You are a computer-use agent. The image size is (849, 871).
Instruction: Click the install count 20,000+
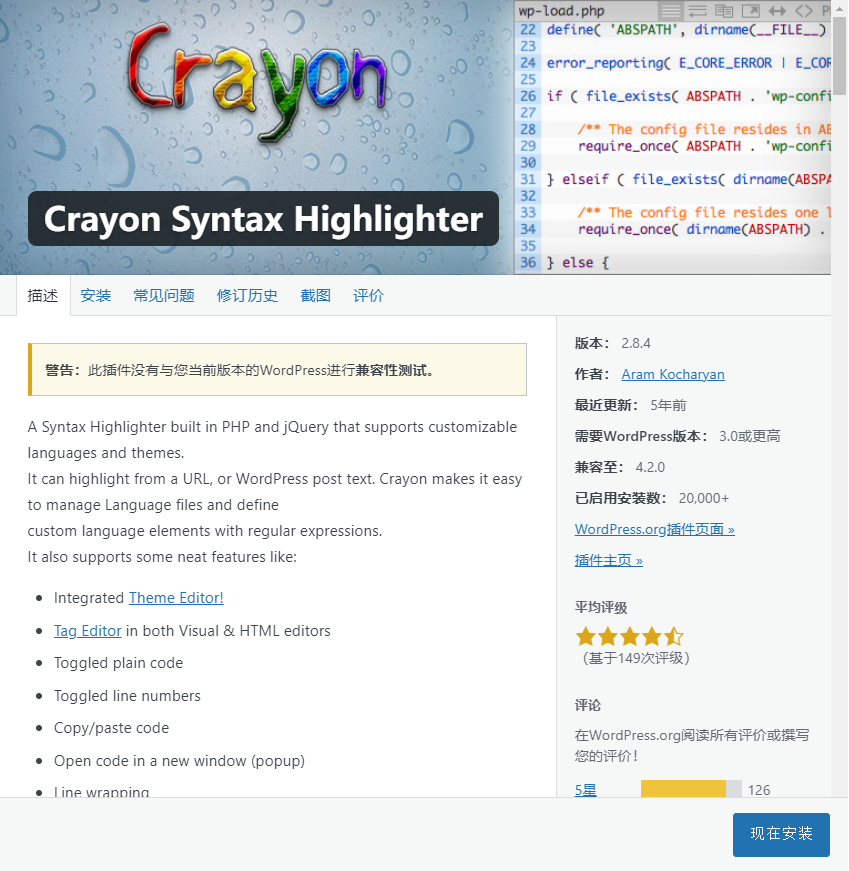(703, 498)
